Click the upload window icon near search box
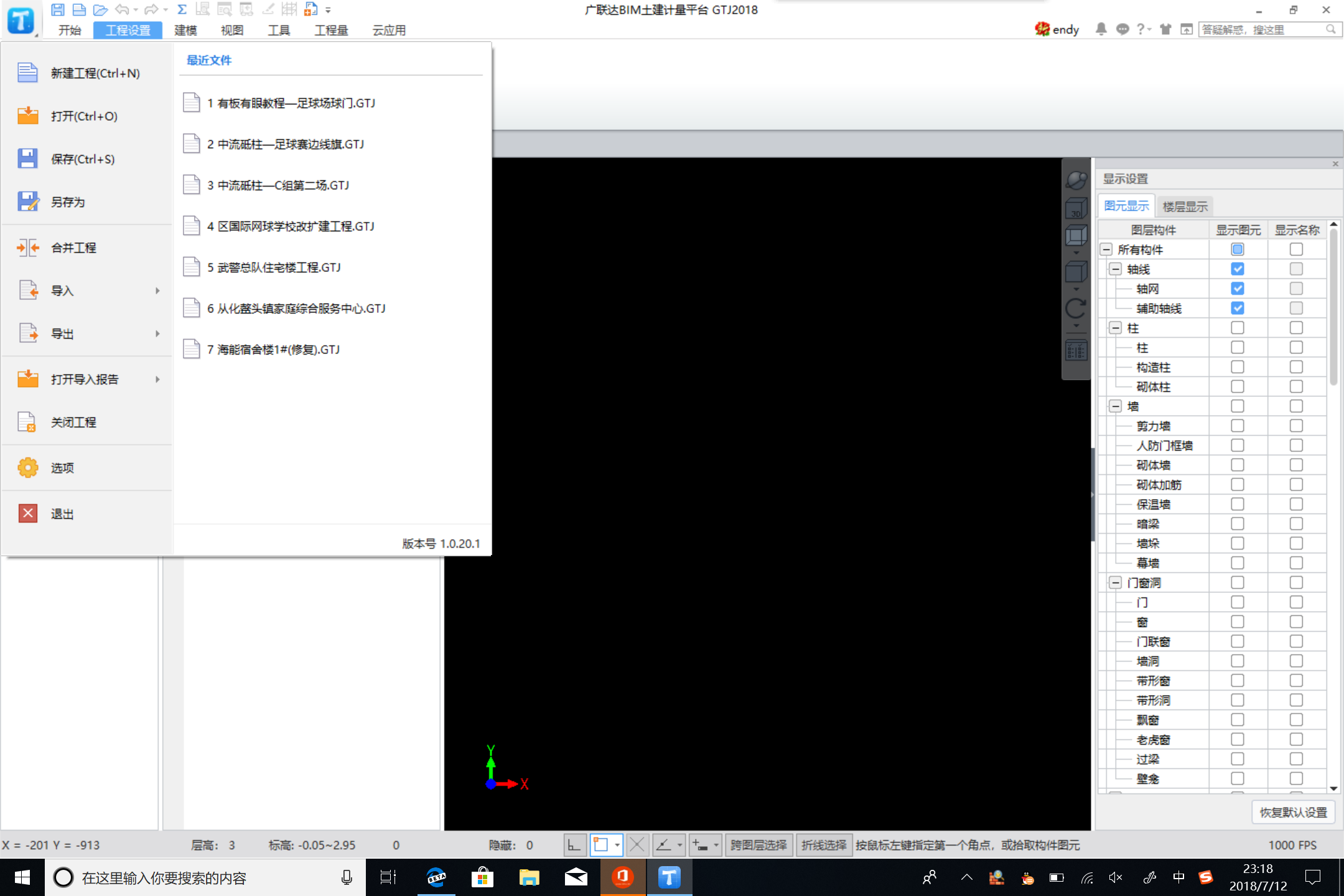This screenshot has width=1344, height=896. click(1187, 29)
